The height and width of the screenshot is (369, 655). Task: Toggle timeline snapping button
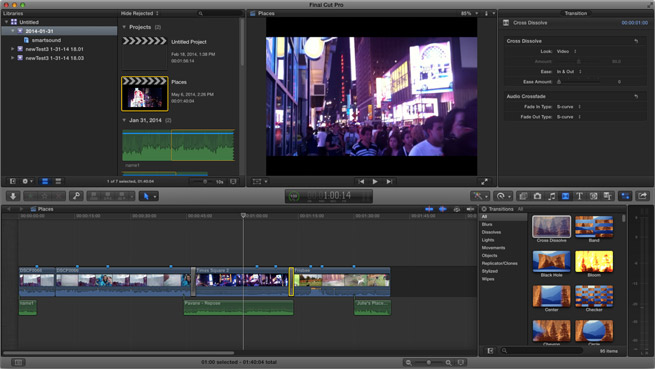click(x=470, y=209)
